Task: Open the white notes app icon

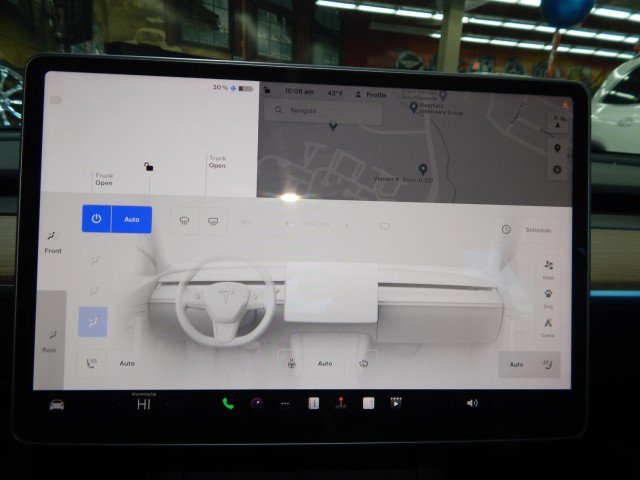Action: pyautogui.click(x=368, y=403)
